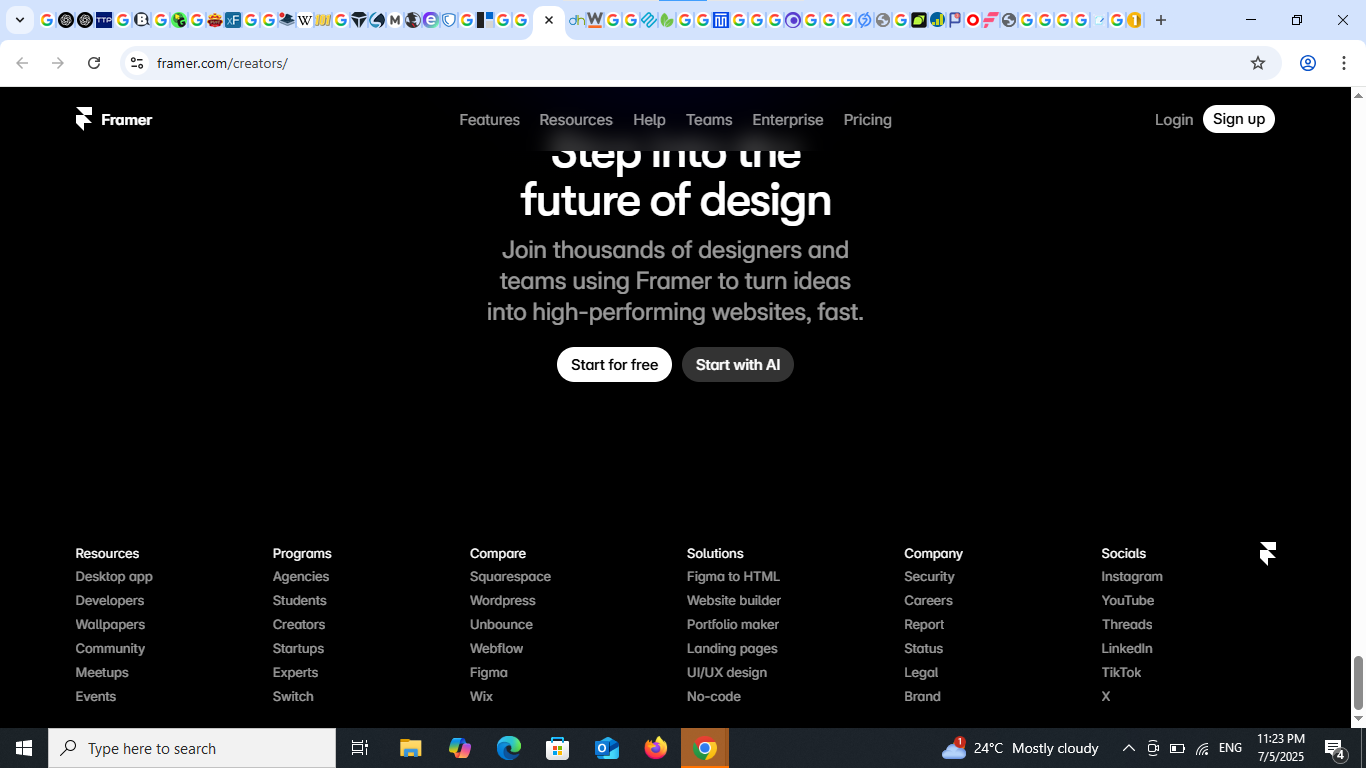Open the Windows Start menu
The image size is (1366, 768).
(24, 748)
